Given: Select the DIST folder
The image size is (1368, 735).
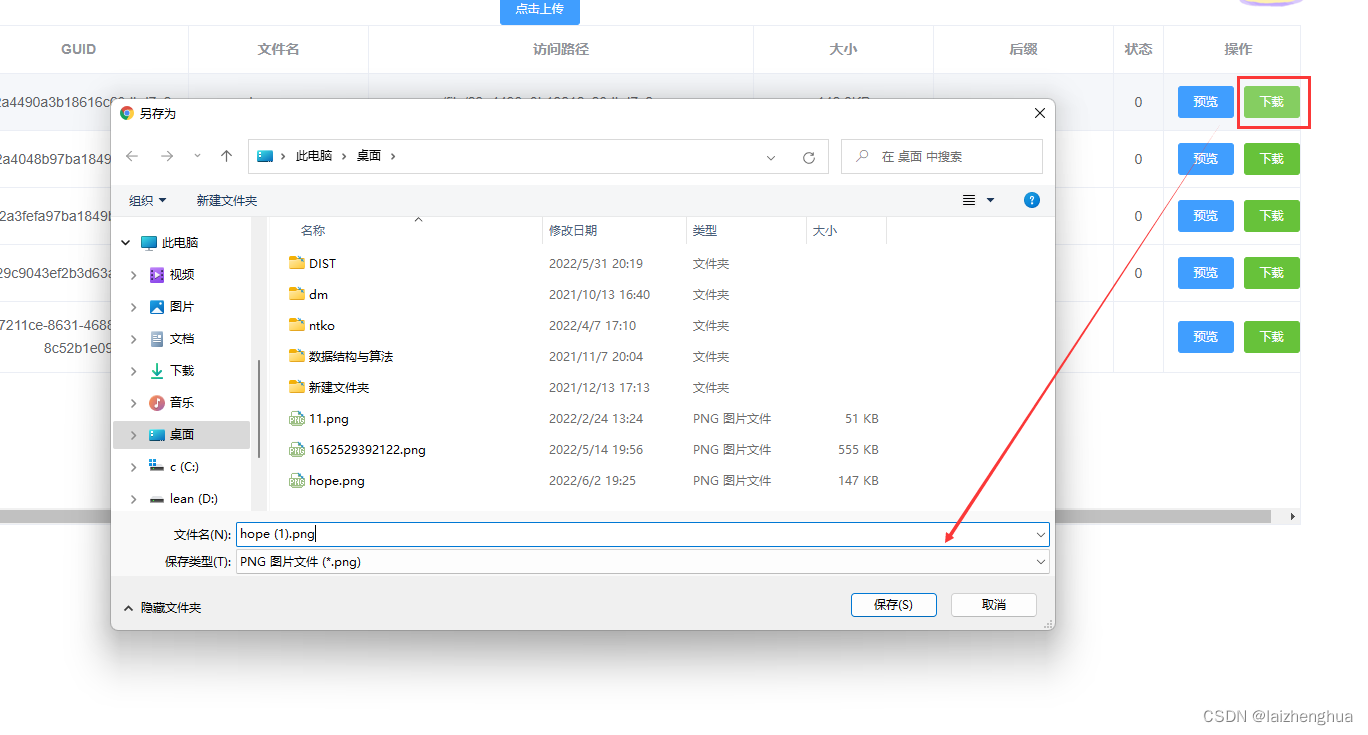Looking at the screenshot, I should coord(322,264).
